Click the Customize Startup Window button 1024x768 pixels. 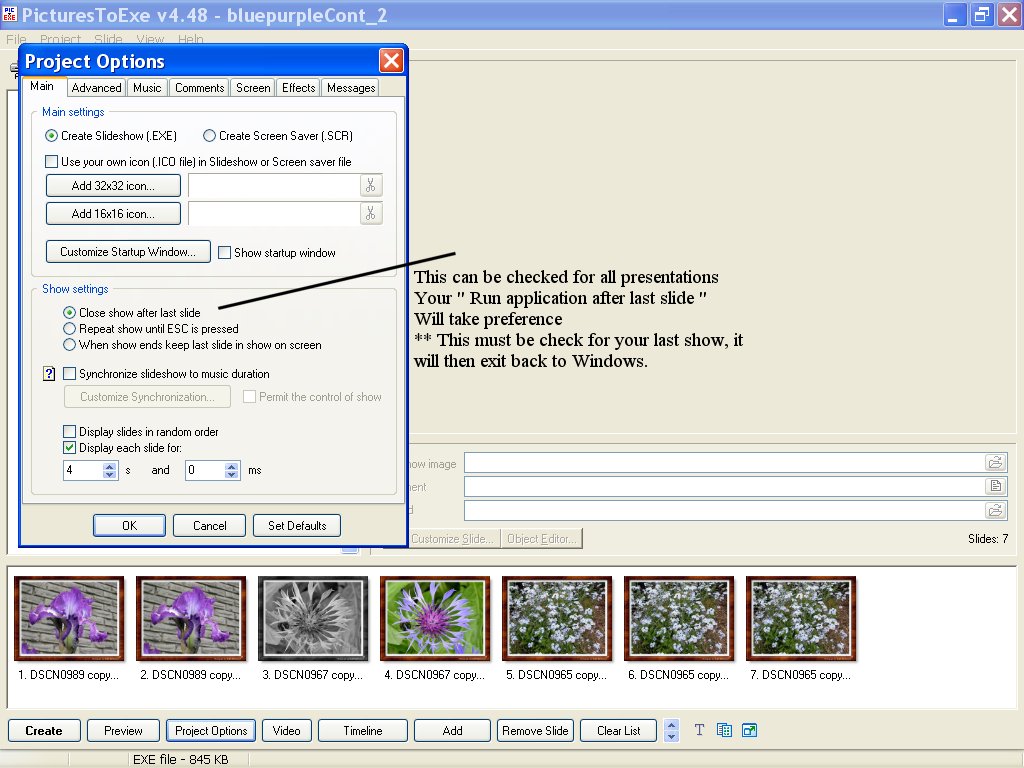point(128,252)
